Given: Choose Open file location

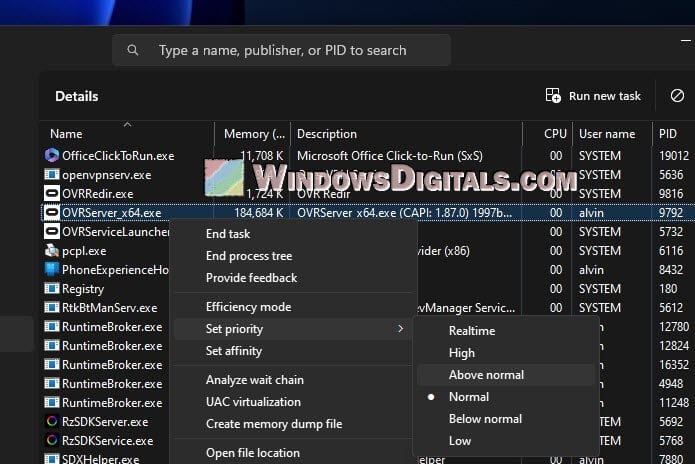Looking at the screenshot, I should tap(253, 453).
